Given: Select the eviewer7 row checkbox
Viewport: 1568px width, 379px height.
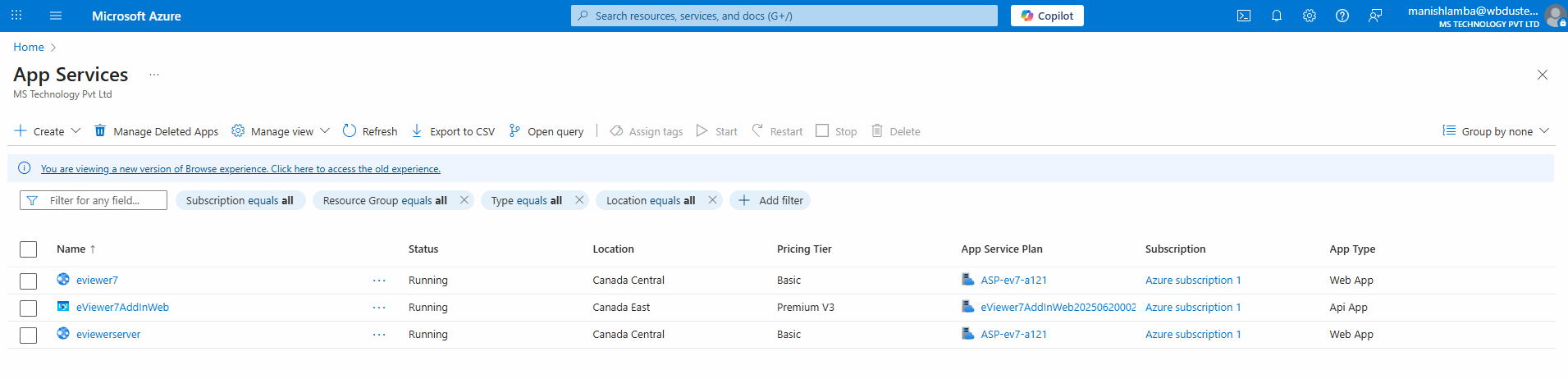Looking at the screenshot, I should 29,281.
